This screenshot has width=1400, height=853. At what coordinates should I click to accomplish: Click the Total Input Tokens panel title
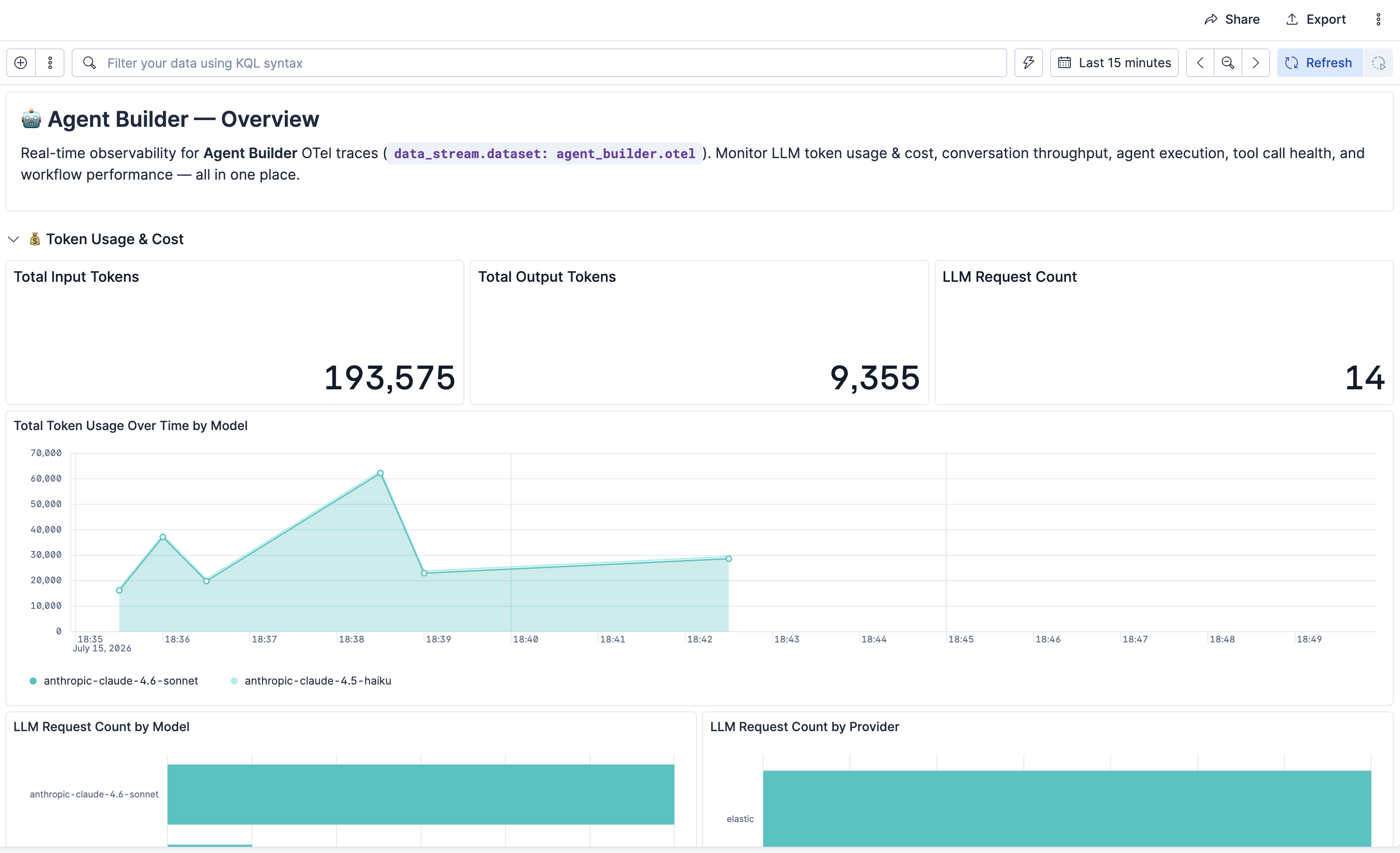(76, 277)
